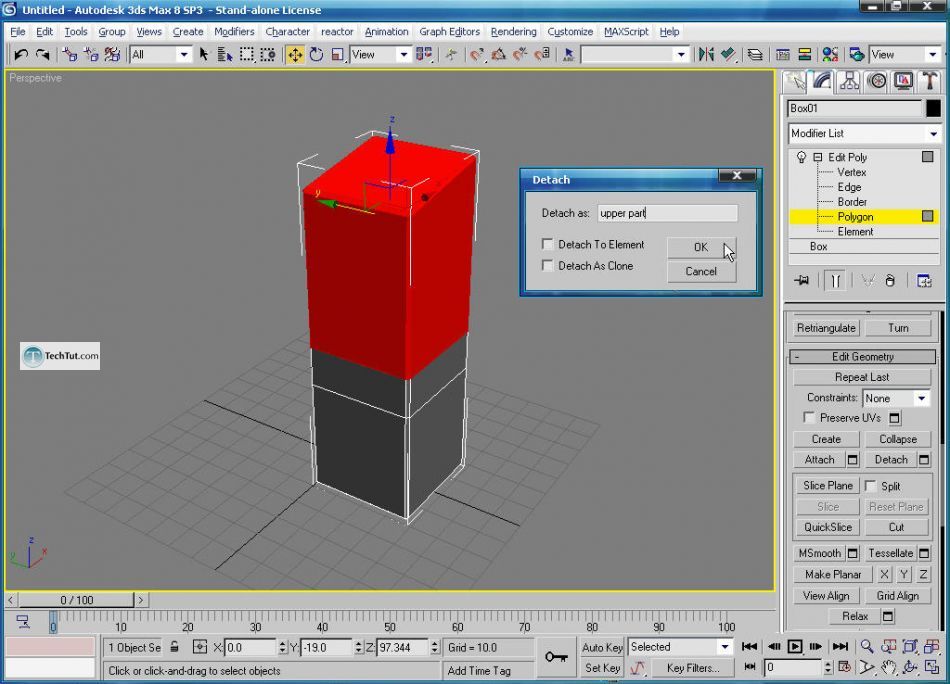The width and height of the screenshot is (950, 684).
Task: Activate the Pan View hand tool
Action: coord(888,667)
